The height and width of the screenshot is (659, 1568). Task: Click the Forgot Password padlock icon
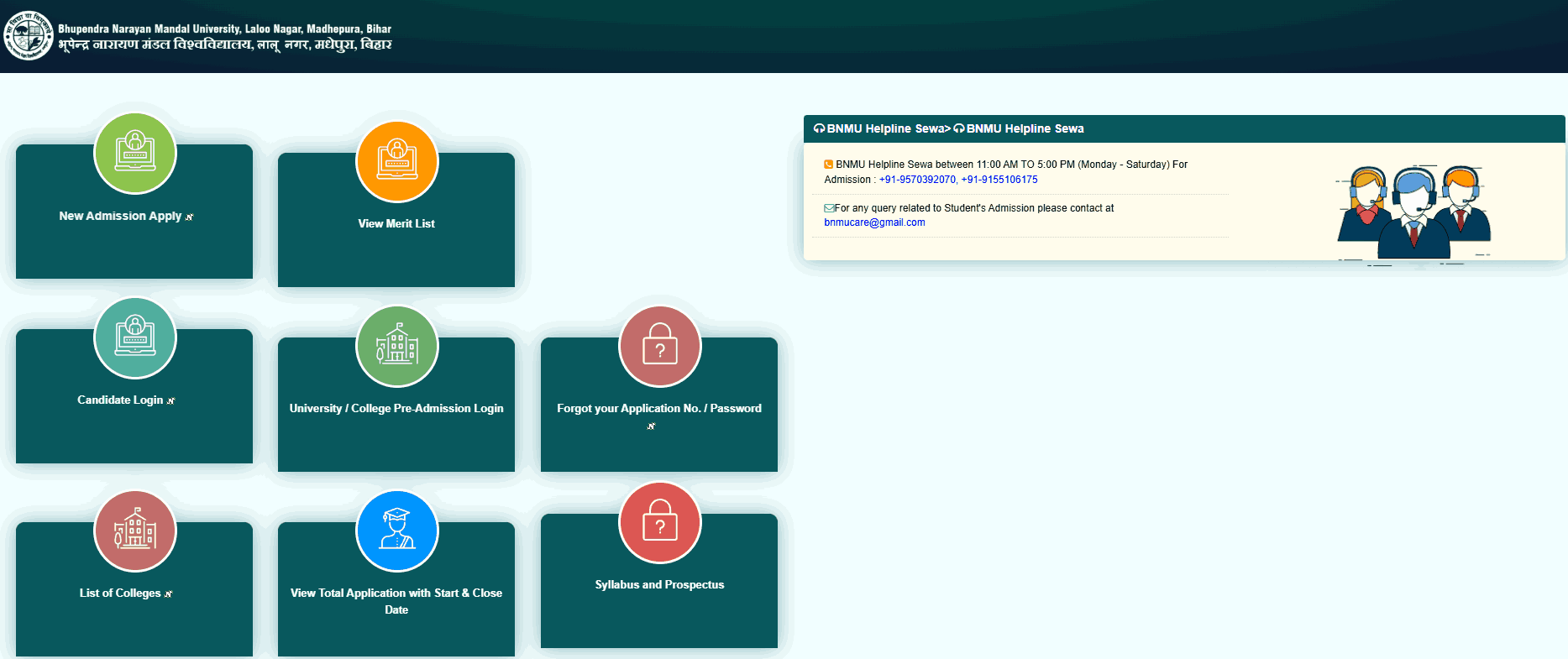coord(660,347)
